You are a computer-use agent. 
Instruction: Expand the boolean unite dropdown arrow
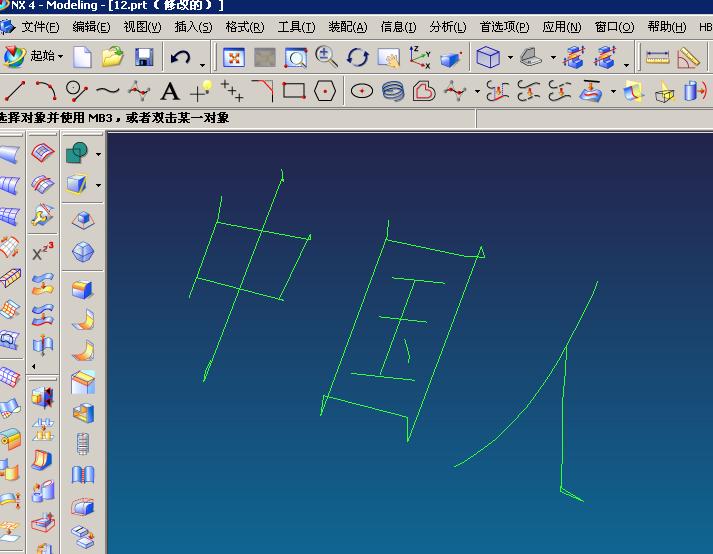click(98, 154)
